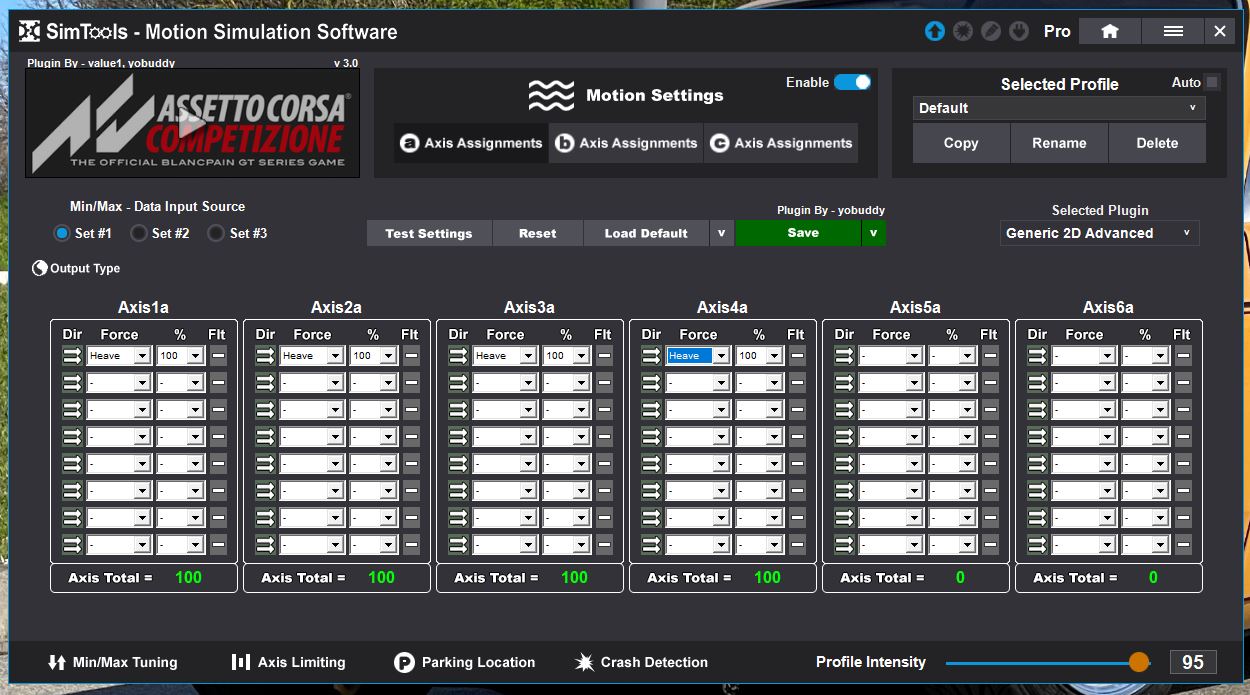Adjust the Profile Intensity slider handle
Screen dimensions: 1250x695
(x=1139, y=662)
